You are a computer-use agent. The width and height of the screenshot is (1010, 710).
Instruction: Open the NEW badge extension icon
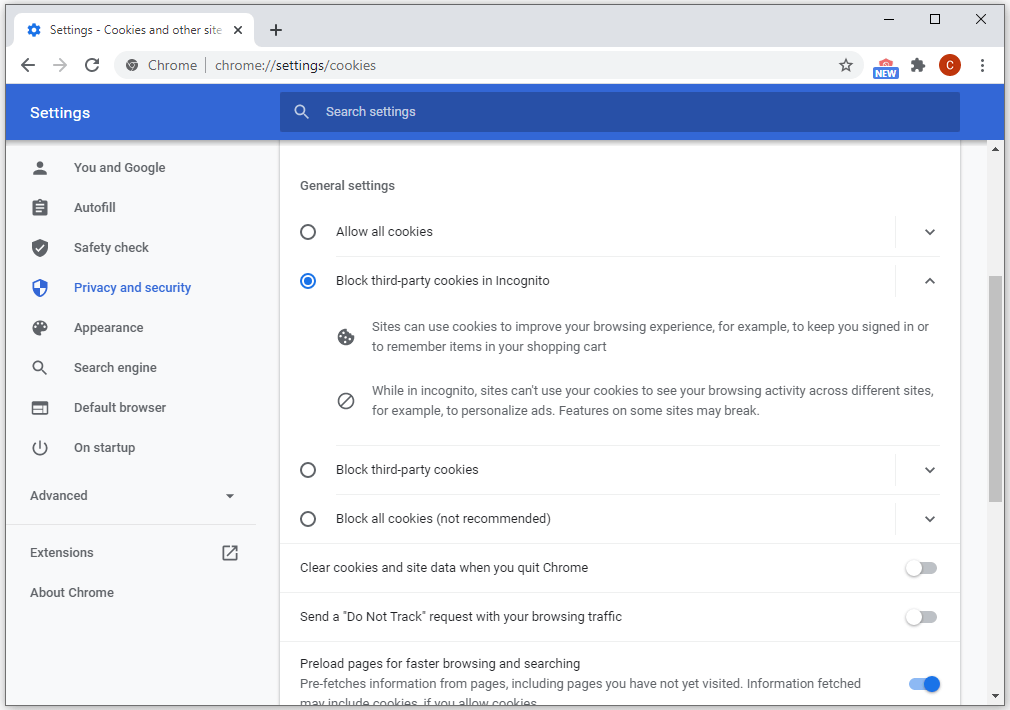[x=886, y=67]
